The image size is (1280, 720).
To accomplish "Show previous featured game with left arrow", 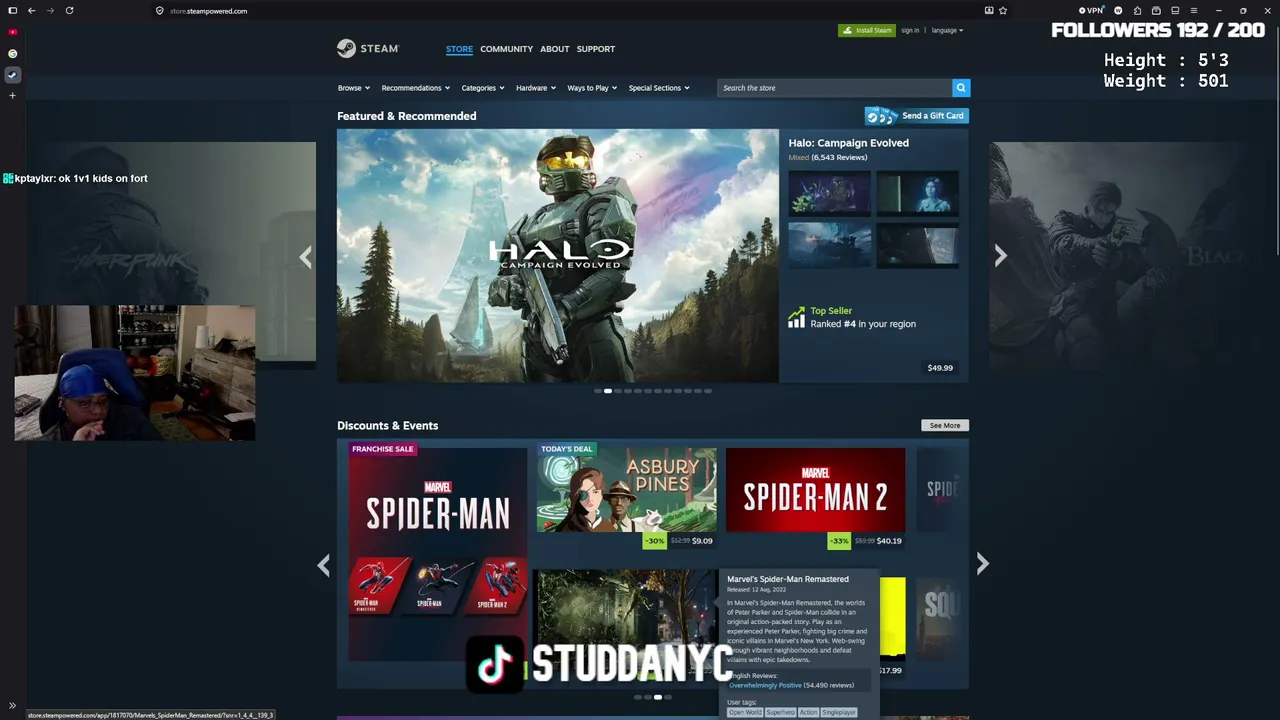I will tap(306, 257).
